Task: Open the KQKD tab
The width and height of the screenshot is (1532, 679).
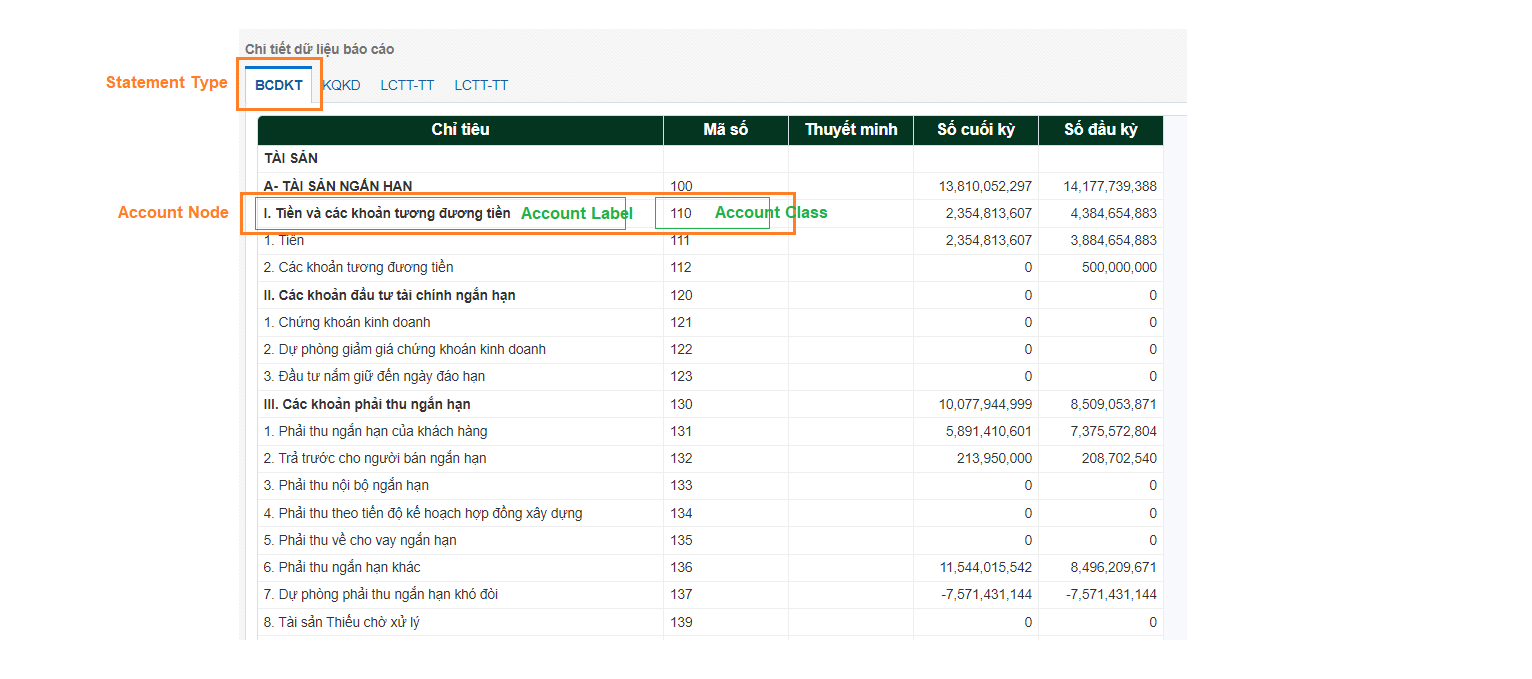Action: (x=342, y=85)
